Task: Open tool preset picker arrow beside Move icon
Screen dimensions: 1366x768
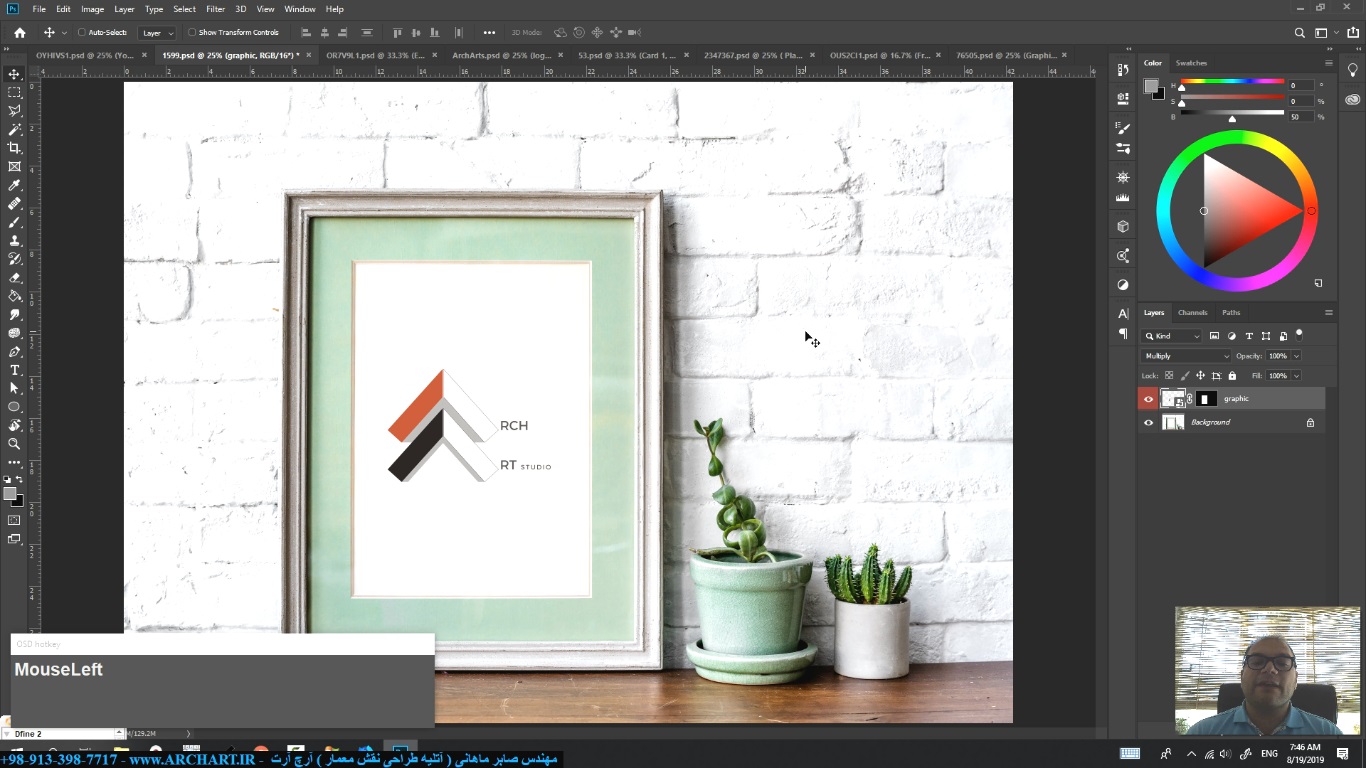Action: [x=64, y=33]
